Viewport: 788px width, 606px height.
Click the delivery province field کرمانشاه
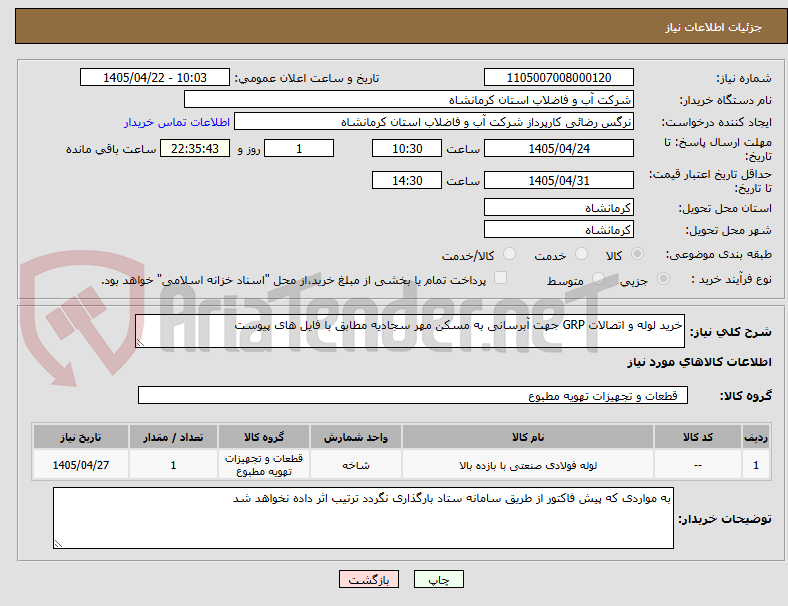[x=558, y=208]
